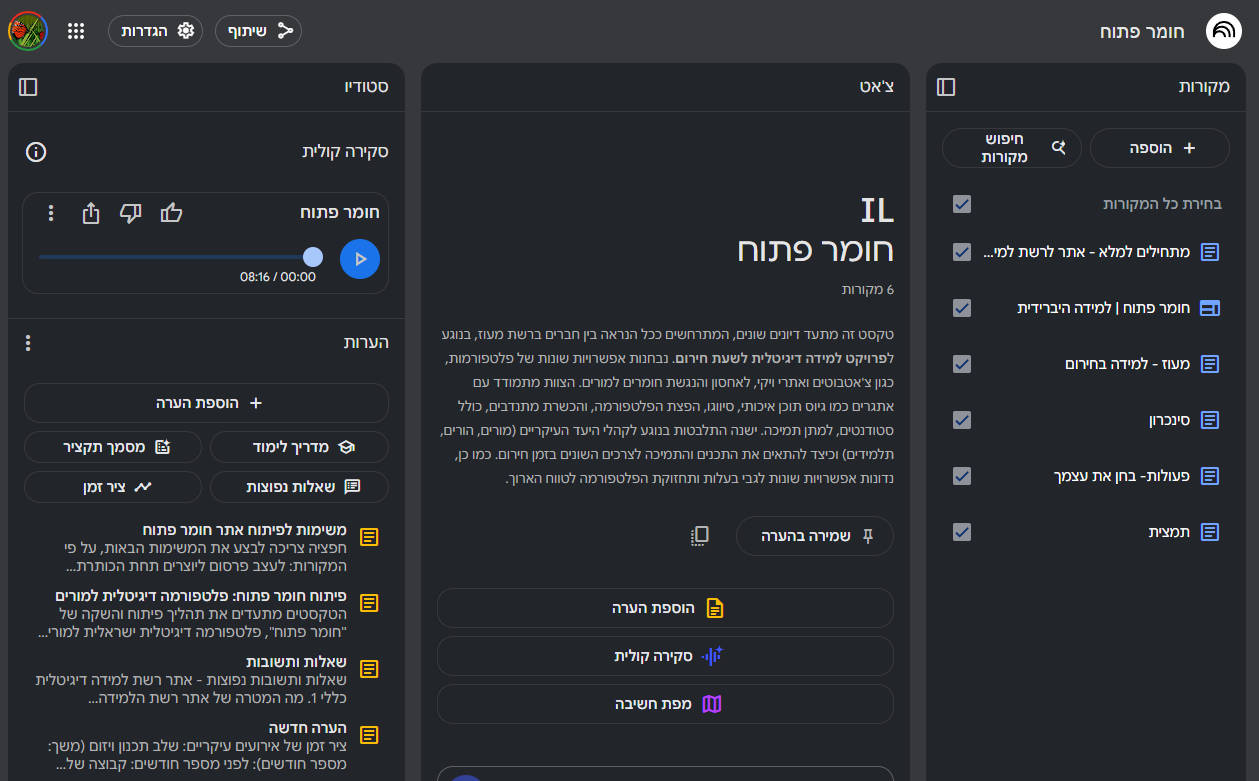The width and height of the screenshot is (1259, 781).
Task: Click the סקירה קולית suggestion in chat
Action: [665, 656]
